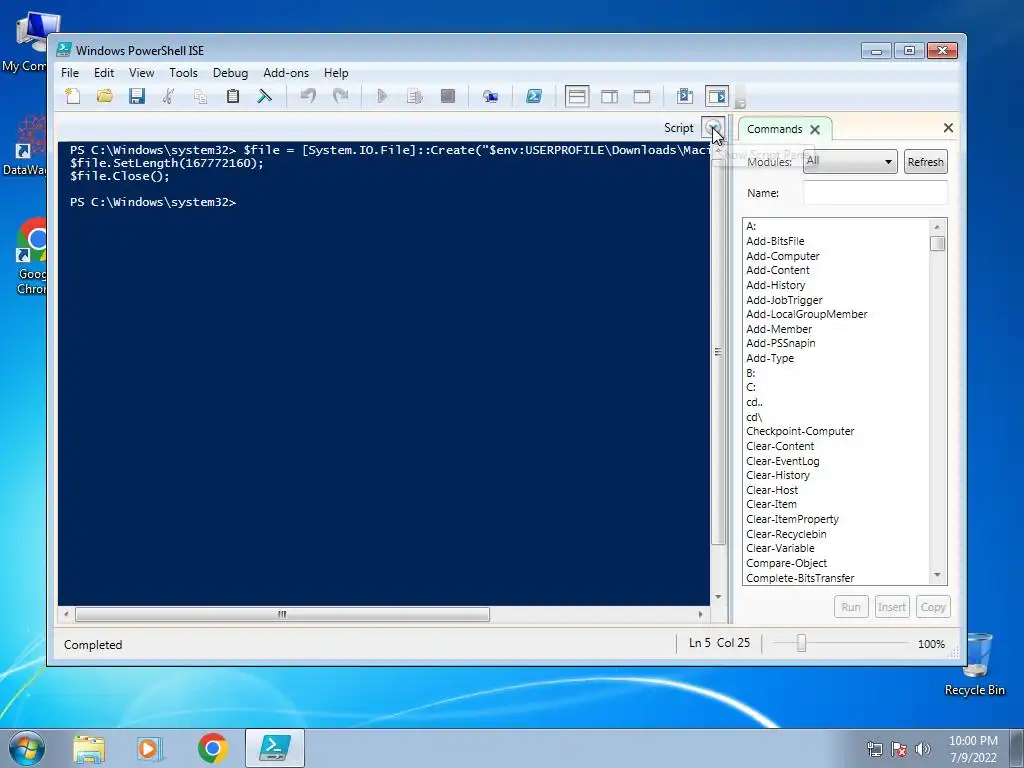
Task: Stop the operation with square icon
Action: pyautogui.click(x=447, y=97)
